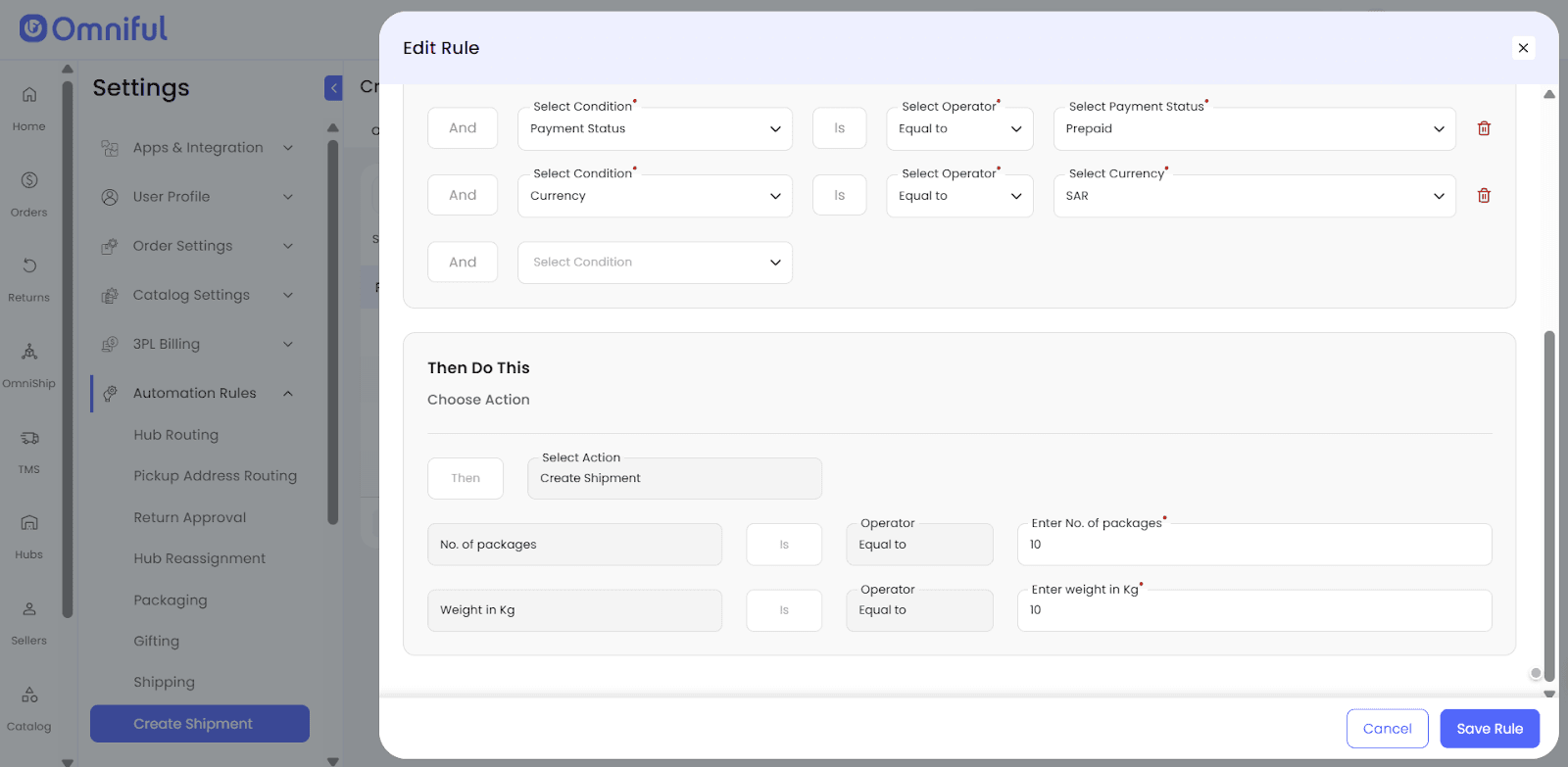Open the Returns section icon

[29, 277]
